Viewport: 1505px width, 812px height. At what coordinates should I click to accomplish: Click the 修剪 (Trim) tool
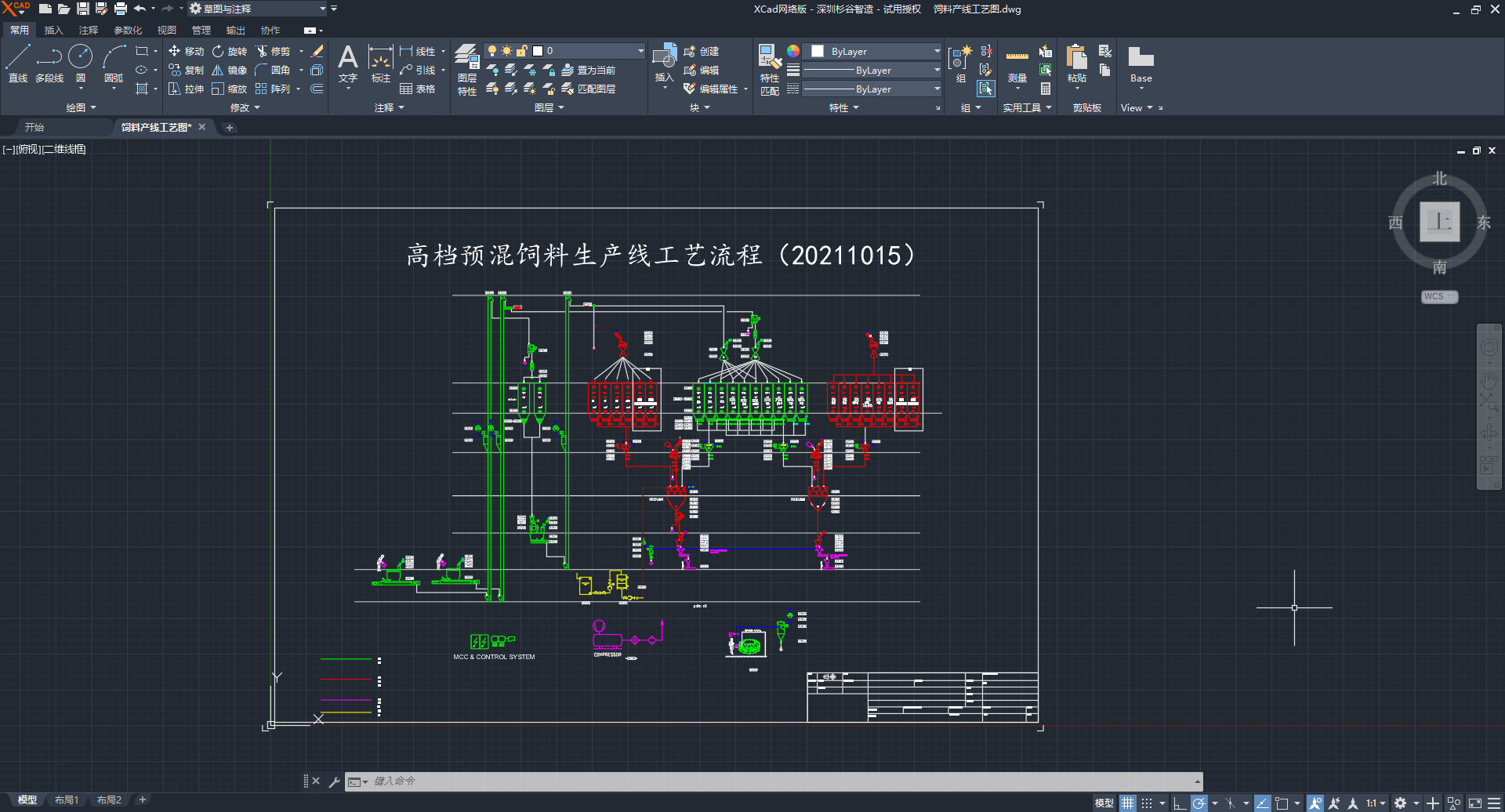coord(272,51)
